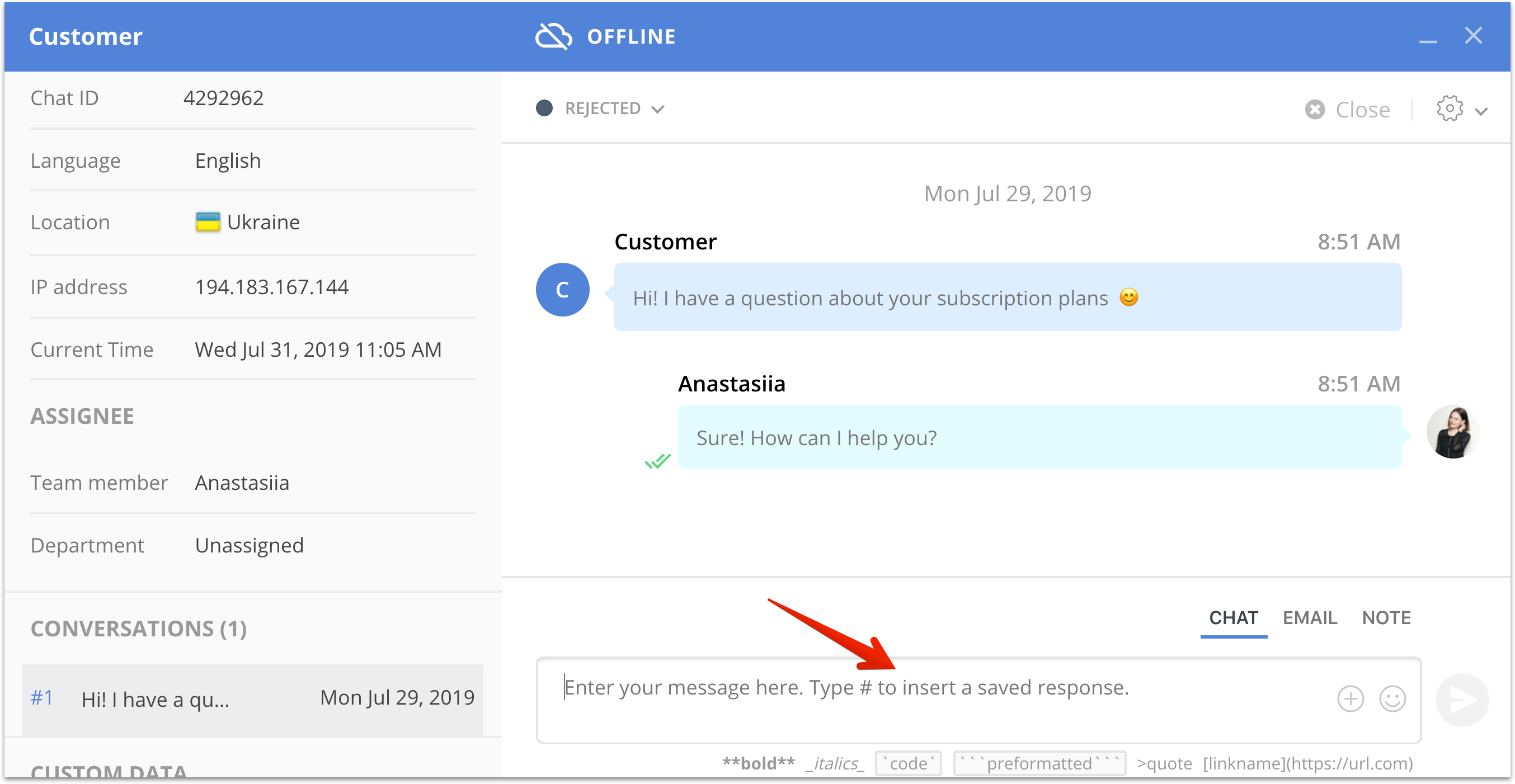This screenshot has height=784, width=1515.
Task: Close the chat window with X
Action: click(x=1473, y=35)
